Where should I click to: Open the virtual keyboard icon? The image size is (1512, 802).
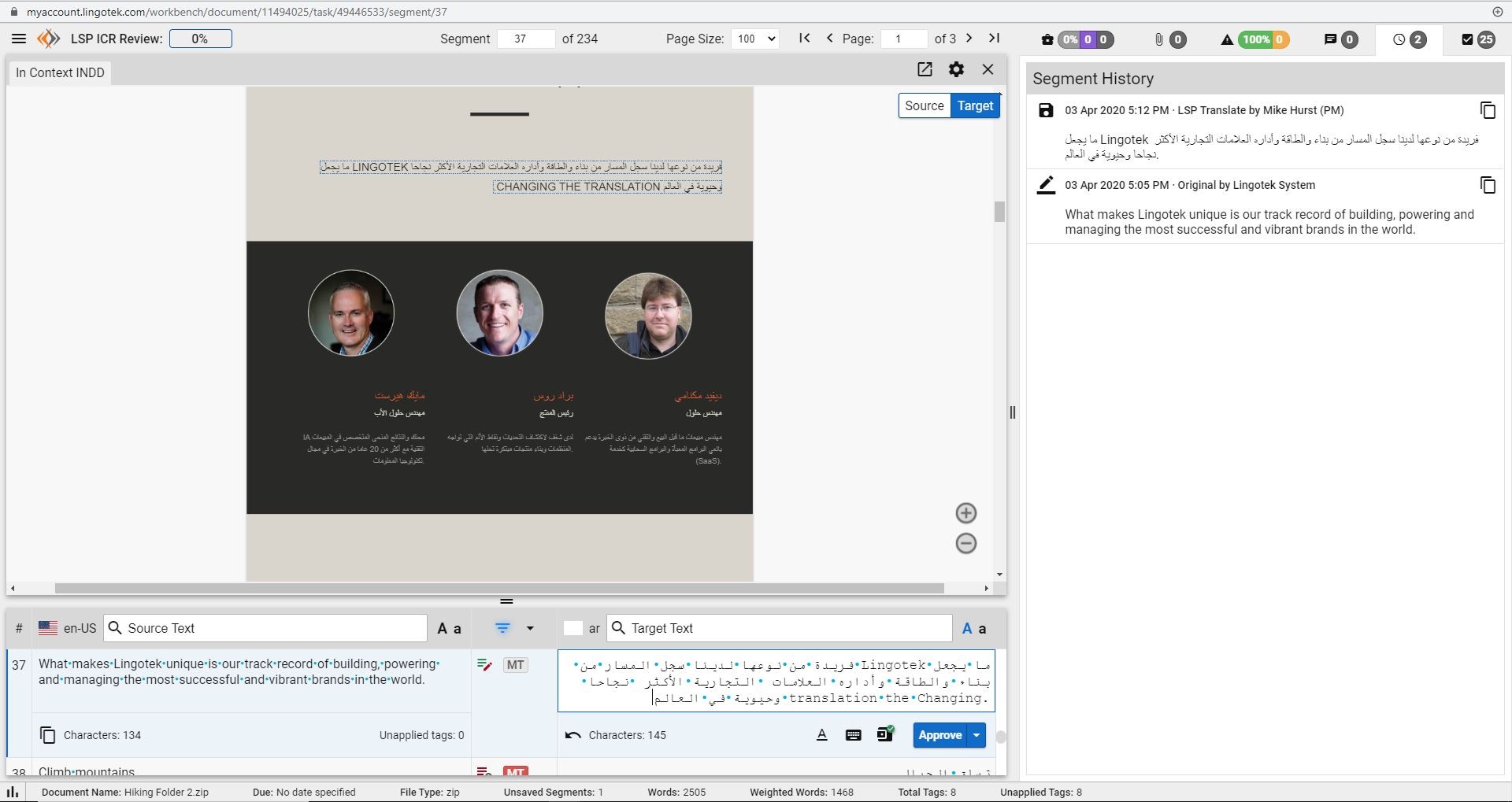pos(853,736)
